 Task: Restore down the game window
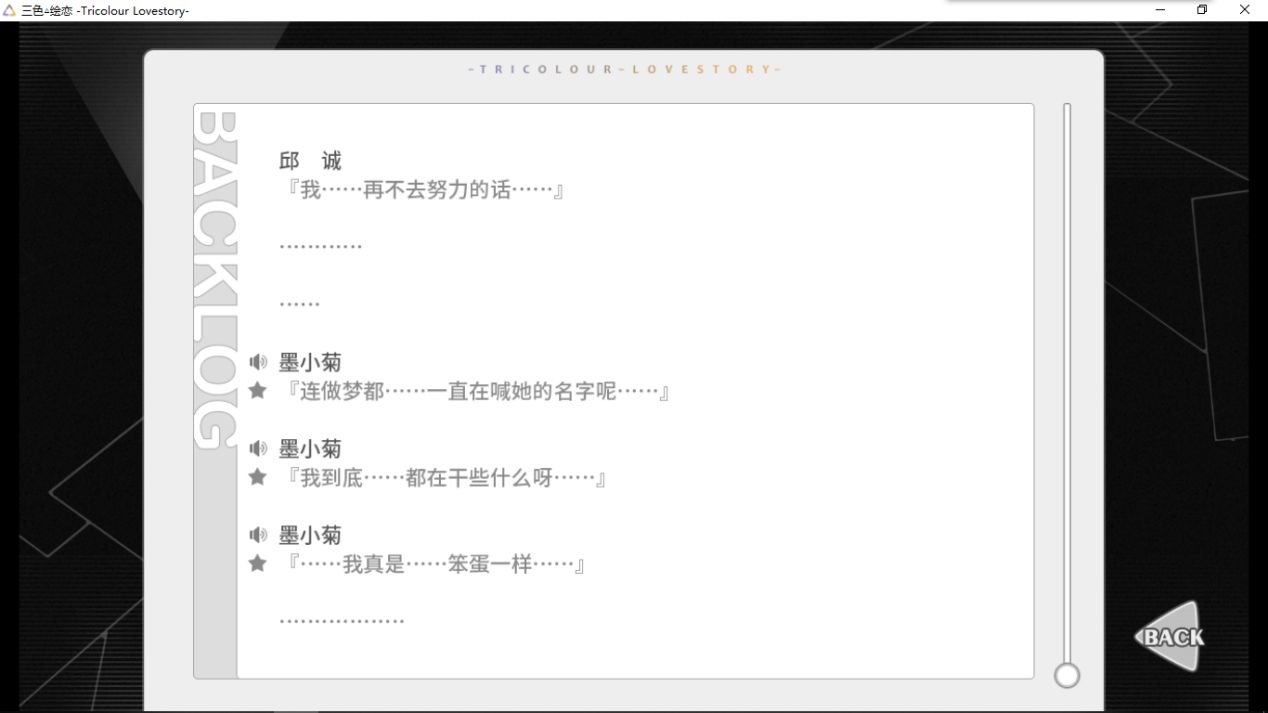click(1202, 10)
